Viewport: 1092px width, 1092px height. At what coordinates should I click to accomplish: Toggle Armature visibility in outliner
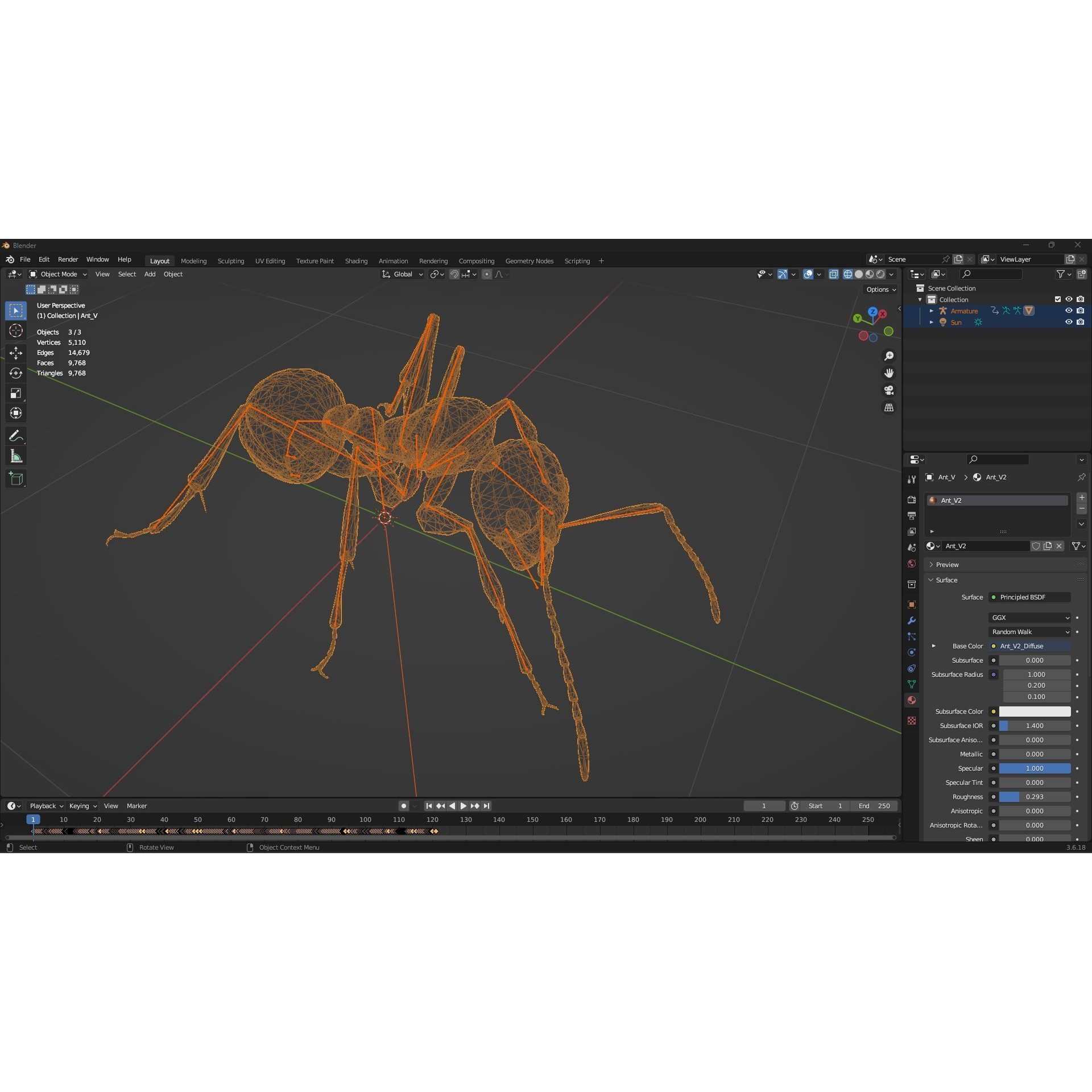pos(1069,311)
